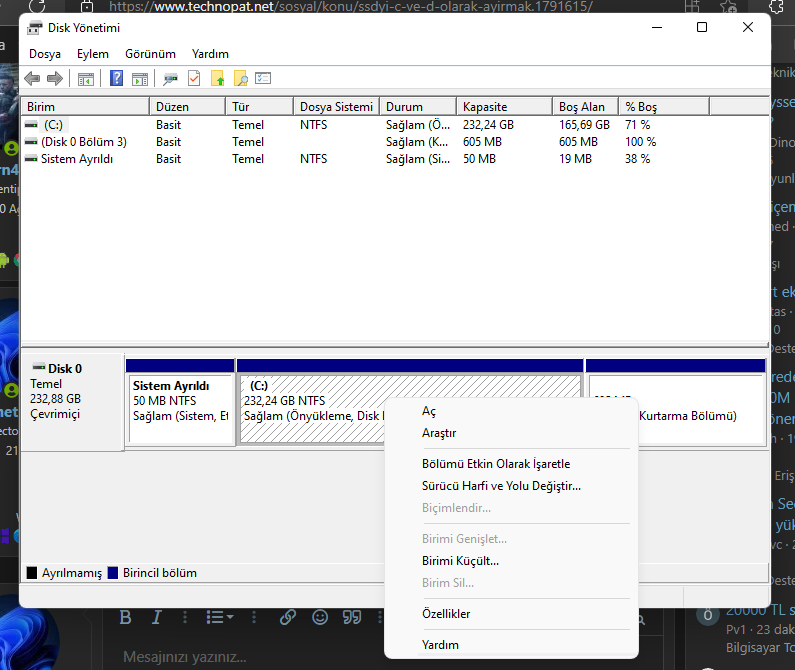Select Sürücü Harfi ve Yolu Değiştir

click(511, 486)
